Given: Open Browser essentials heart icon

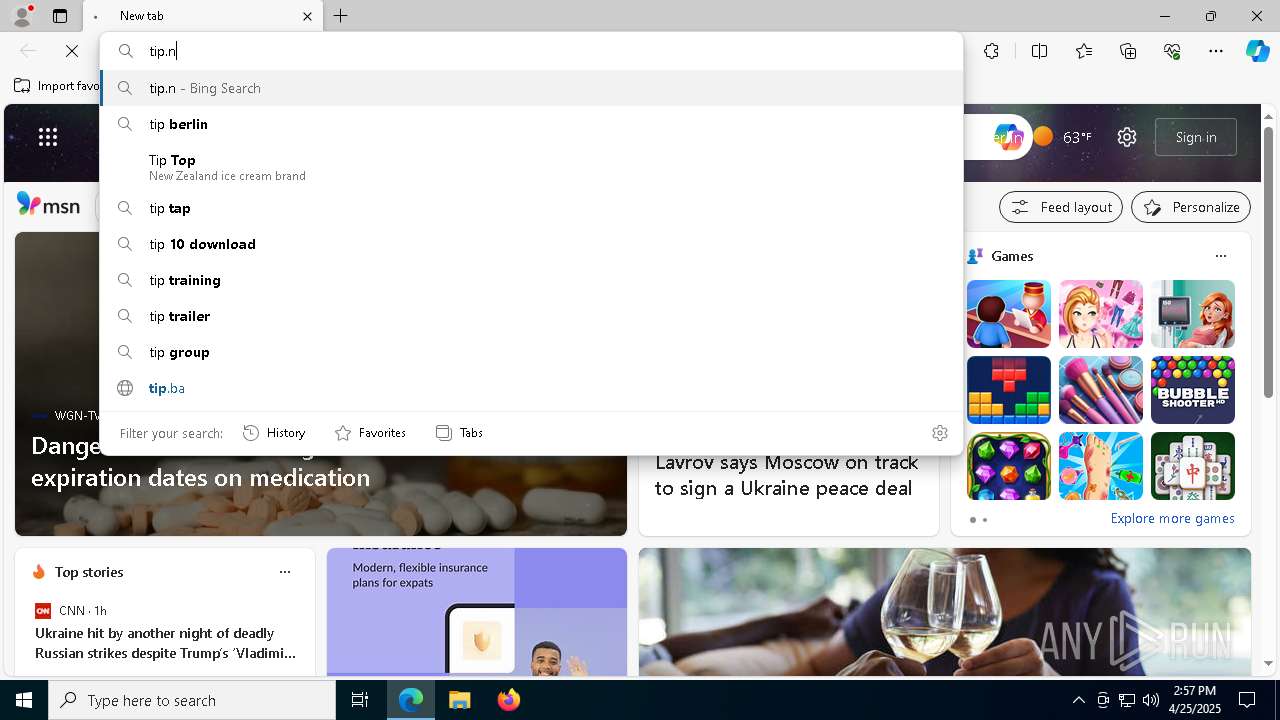Looking at the screenshot, I should (1172, 51).
